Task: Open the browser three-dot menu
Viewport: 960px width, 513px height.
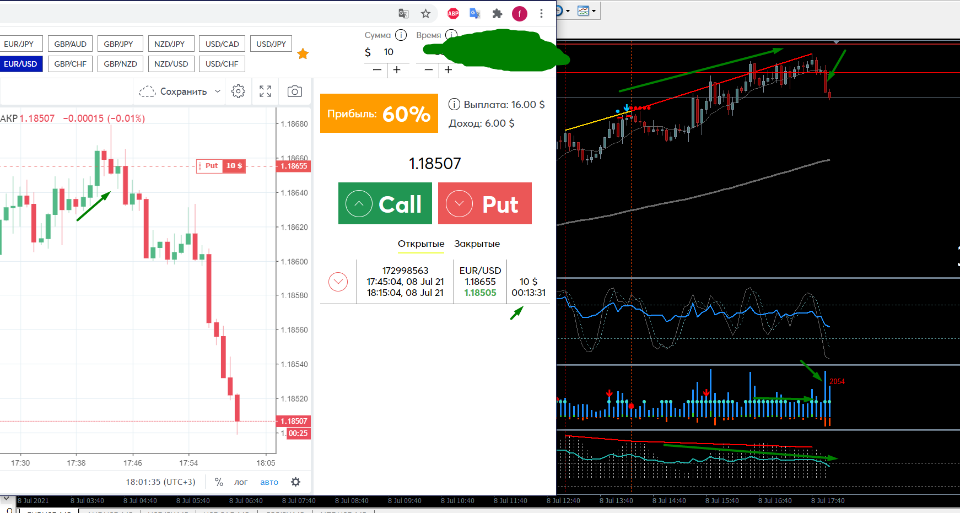Action: [542, 13]
